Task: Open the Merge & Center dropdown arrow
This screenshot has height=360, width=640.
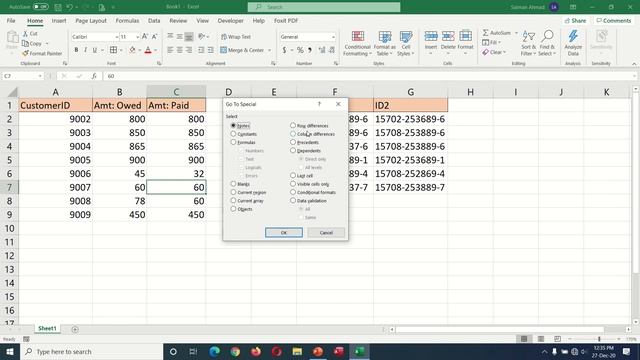Action: click(269, 50)
